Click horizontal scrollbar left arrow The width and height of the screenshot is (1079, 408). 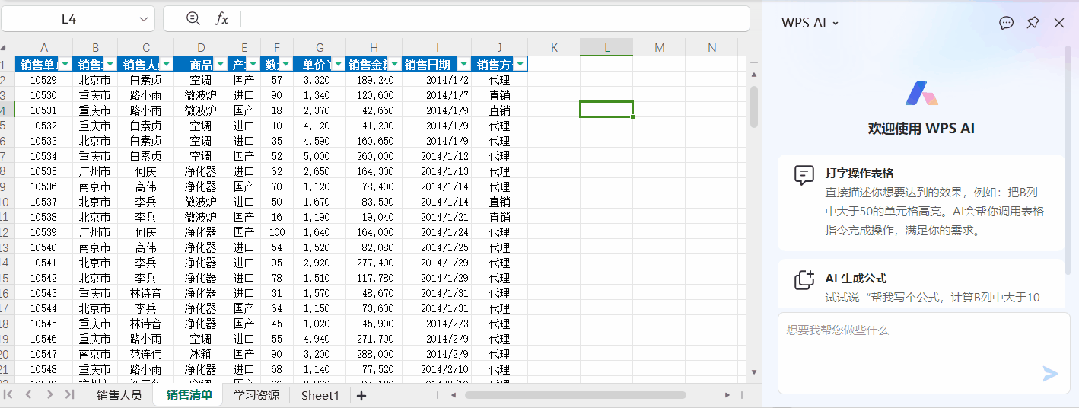click(x=453, y=396)
